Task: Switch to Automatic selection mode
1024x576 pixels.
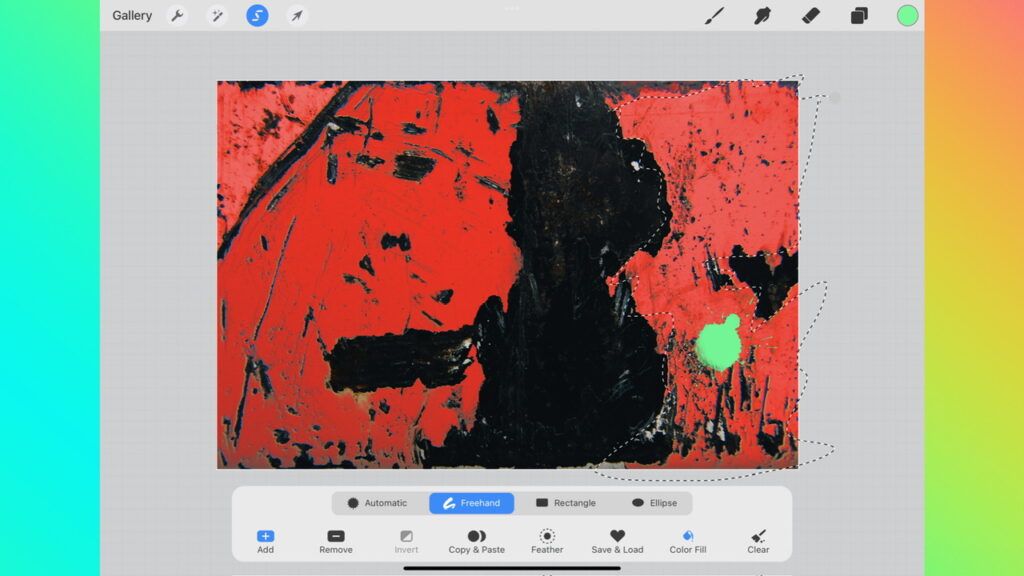Action: 377,503
